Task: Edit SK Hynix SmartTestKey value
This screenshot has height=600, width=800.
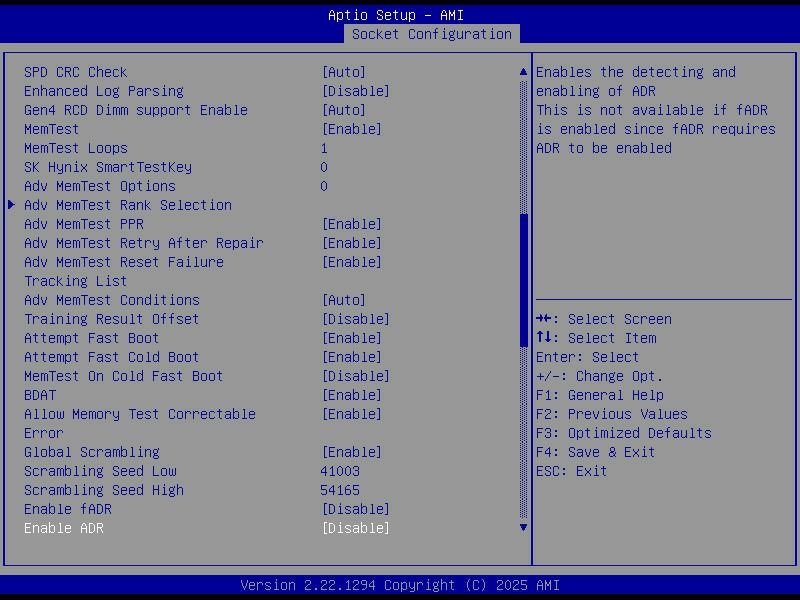Action: pyautogui.click(x=324, y=167)
